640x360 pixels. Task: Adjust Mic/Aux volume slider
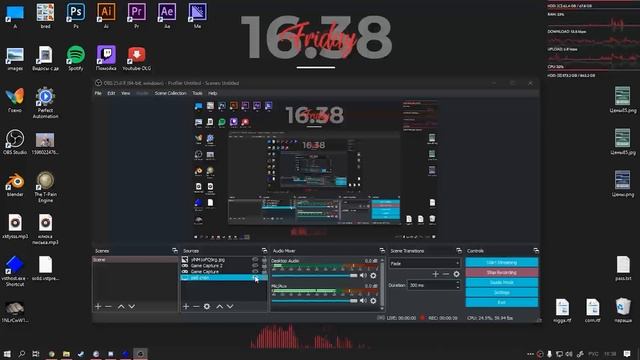tap(314, 301)
